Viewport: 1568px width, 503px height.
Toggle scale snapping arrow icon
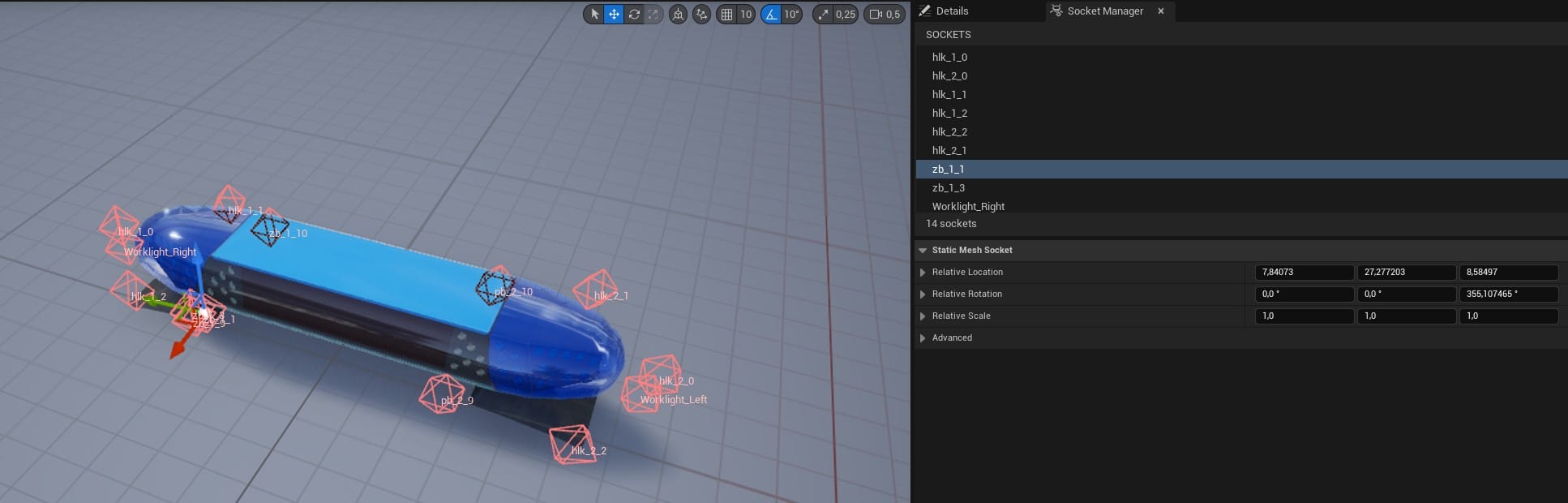click(824, 14)
